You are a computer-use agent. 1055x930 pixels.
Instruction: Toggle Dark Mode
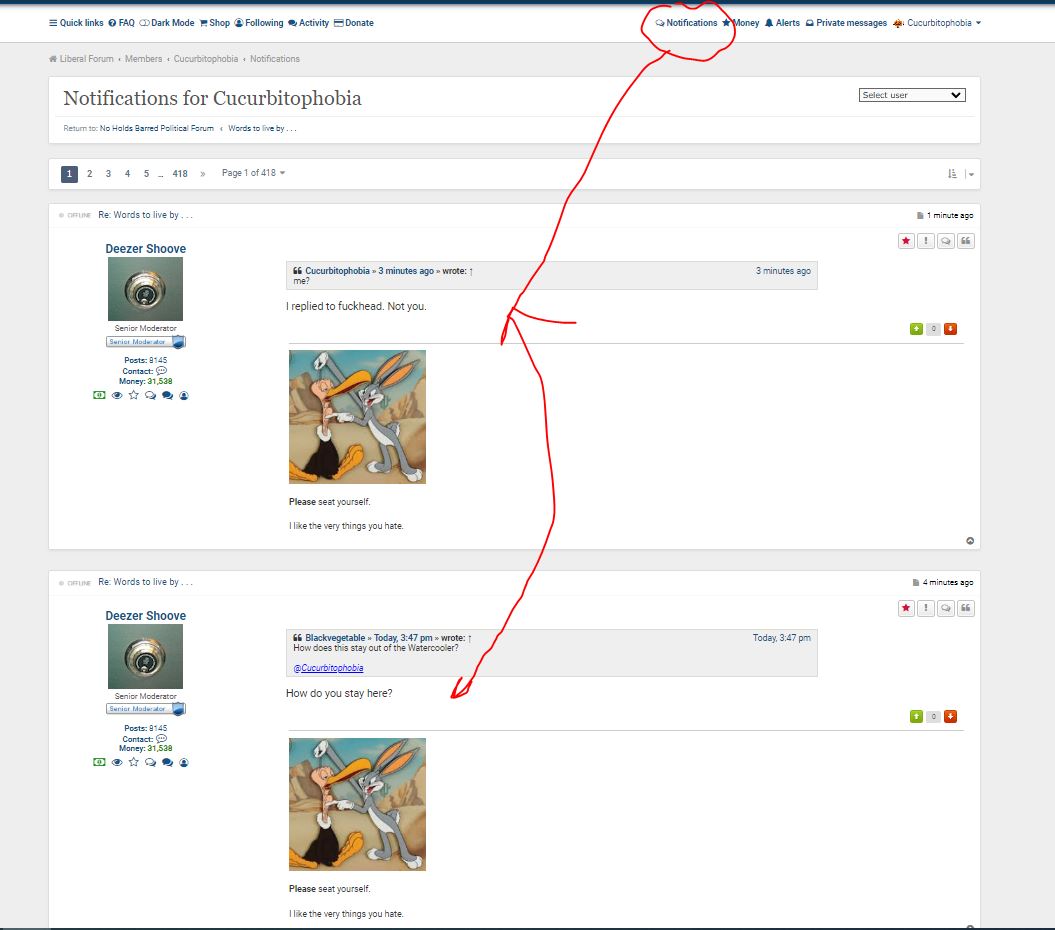pyautogui.click(x=167, y=23)
